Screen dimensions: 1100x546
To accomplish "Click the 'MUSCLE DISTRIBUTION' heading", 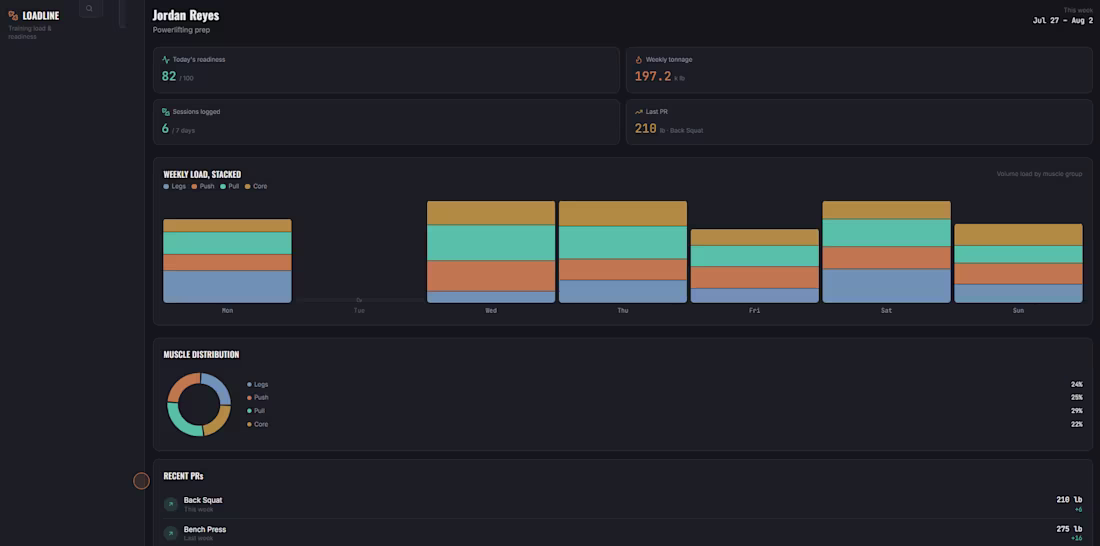I will tap(201, 354).
